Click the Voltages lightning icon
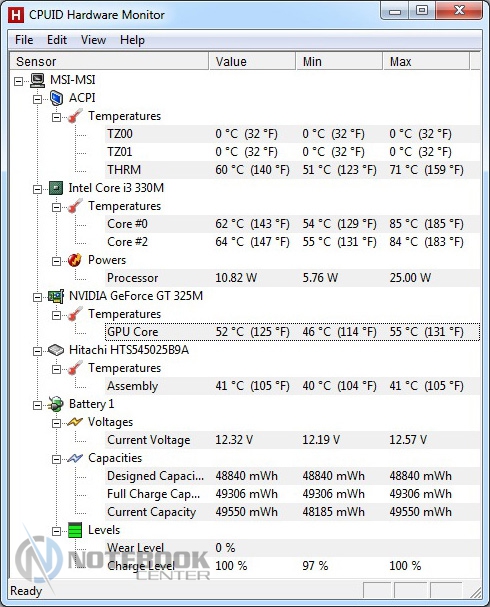490x607 pixels. (x=75, y=422)
